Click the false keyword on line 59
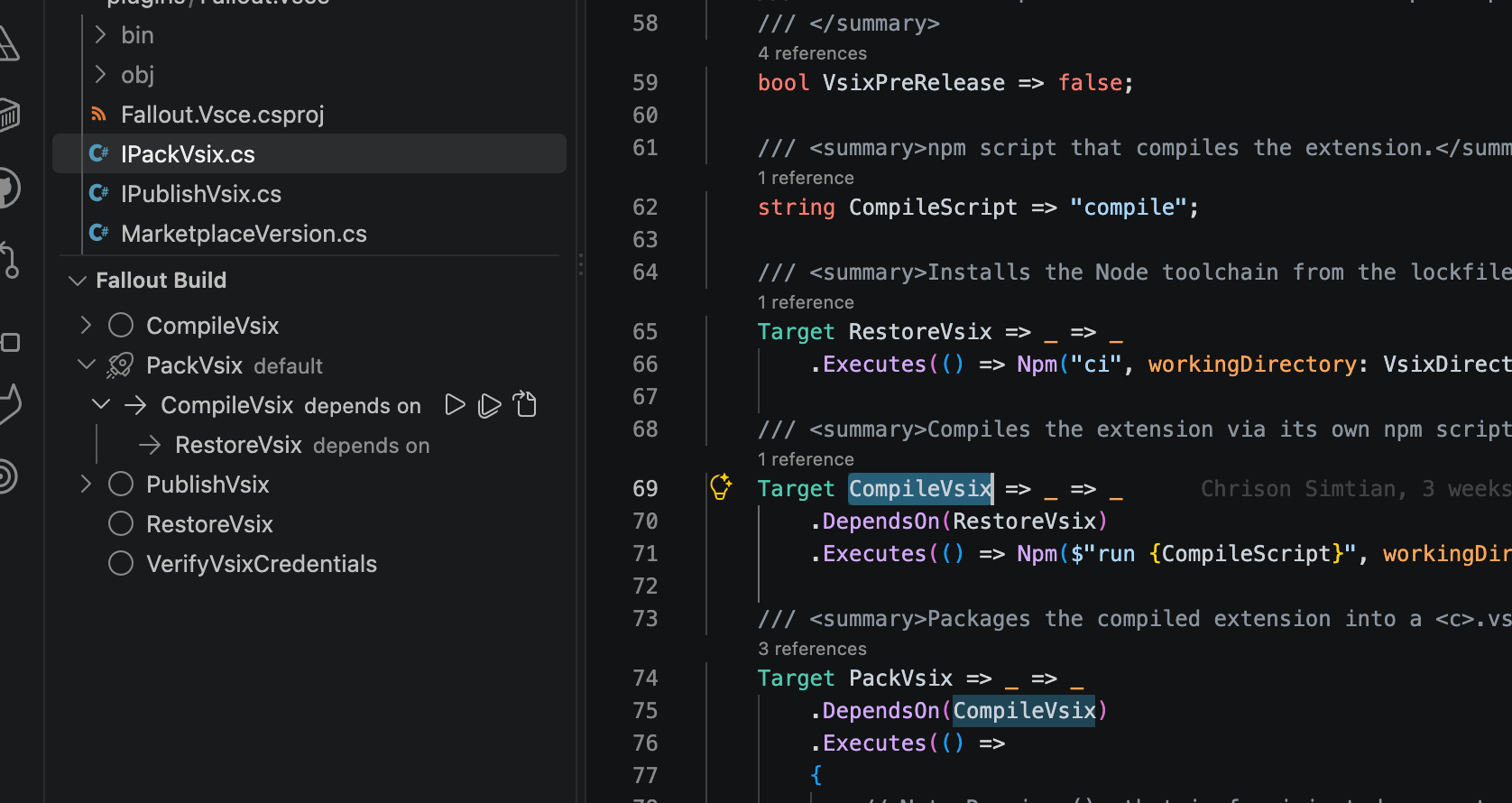Screen dimensions: 1512x803 pos(1090,82)
